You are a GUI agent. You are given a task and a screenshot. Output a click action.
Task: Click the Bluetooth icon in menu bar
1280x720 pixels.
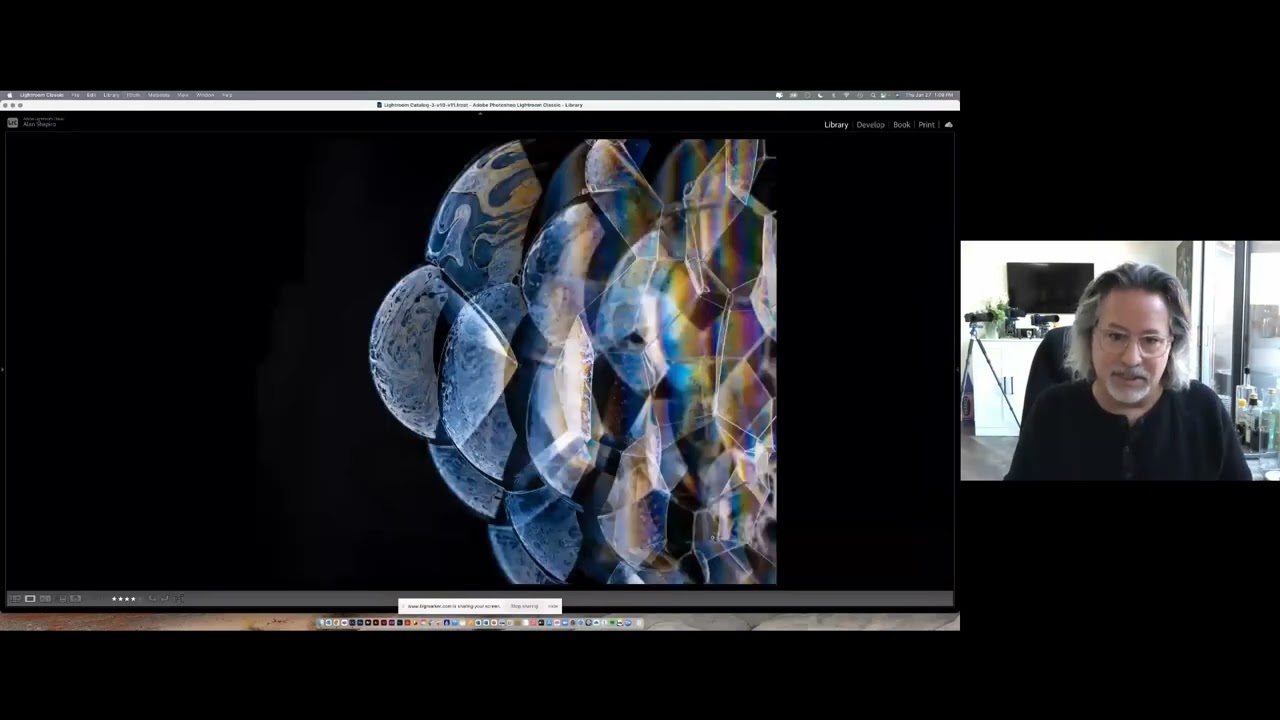click(x=833, y=95)
